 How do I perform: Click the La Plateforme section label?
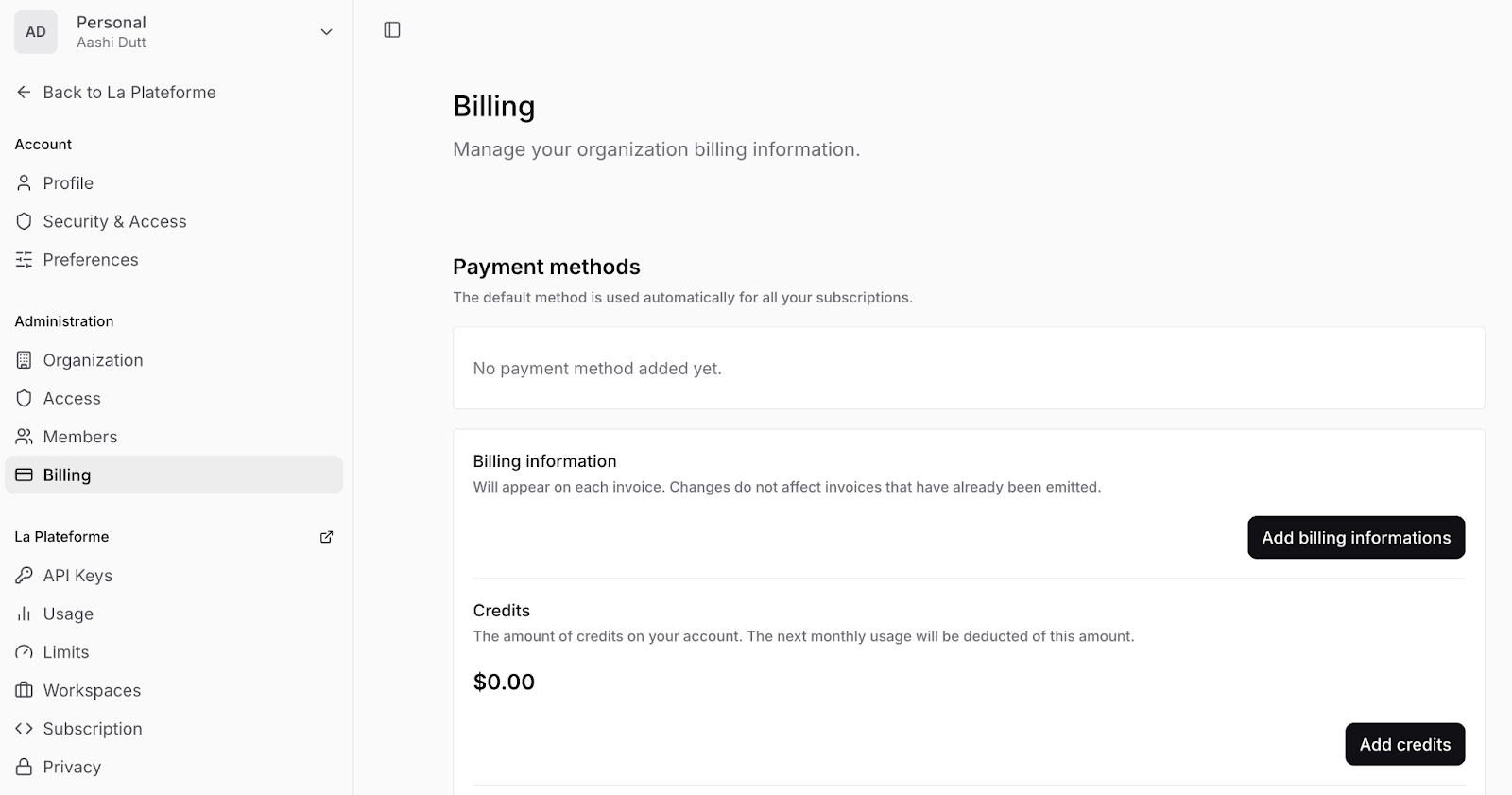[x=61, y=537]
